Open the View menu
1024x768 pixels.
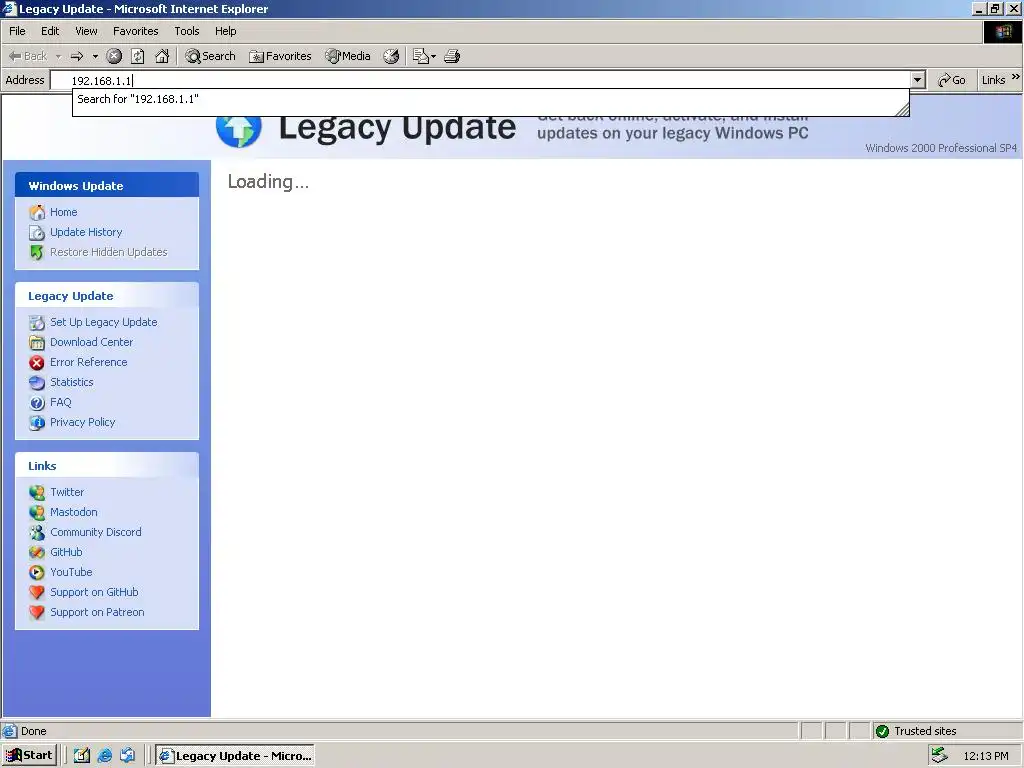coord(86,31)
